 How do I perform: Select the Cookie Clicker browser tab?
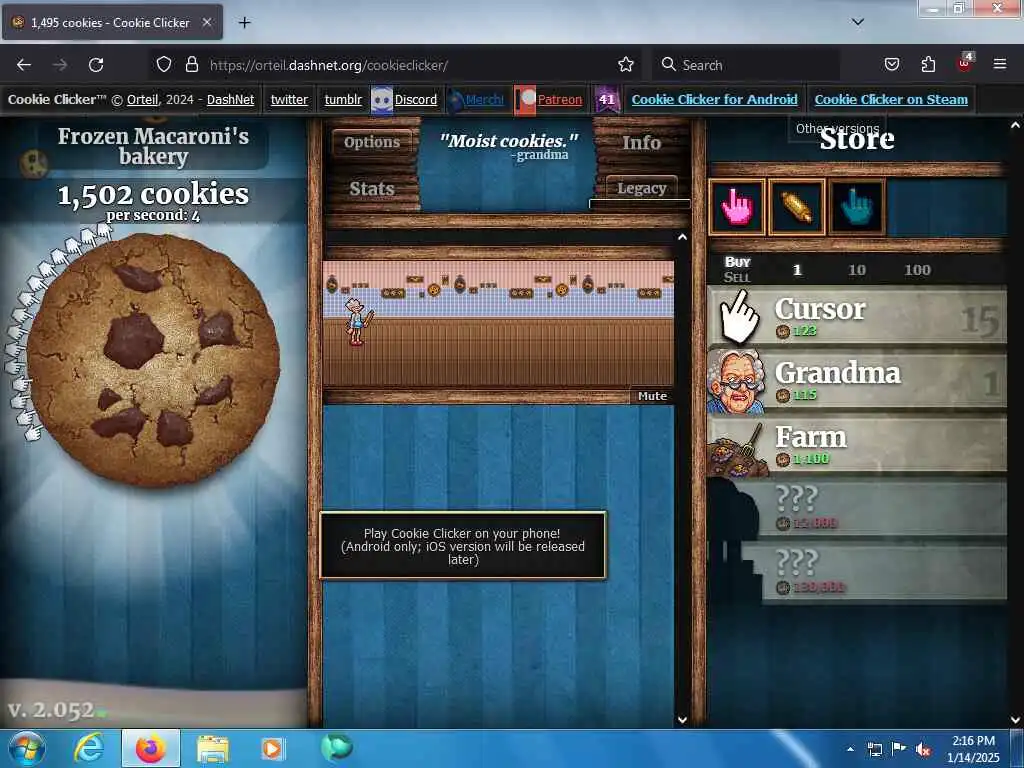(x=112, y=22)
